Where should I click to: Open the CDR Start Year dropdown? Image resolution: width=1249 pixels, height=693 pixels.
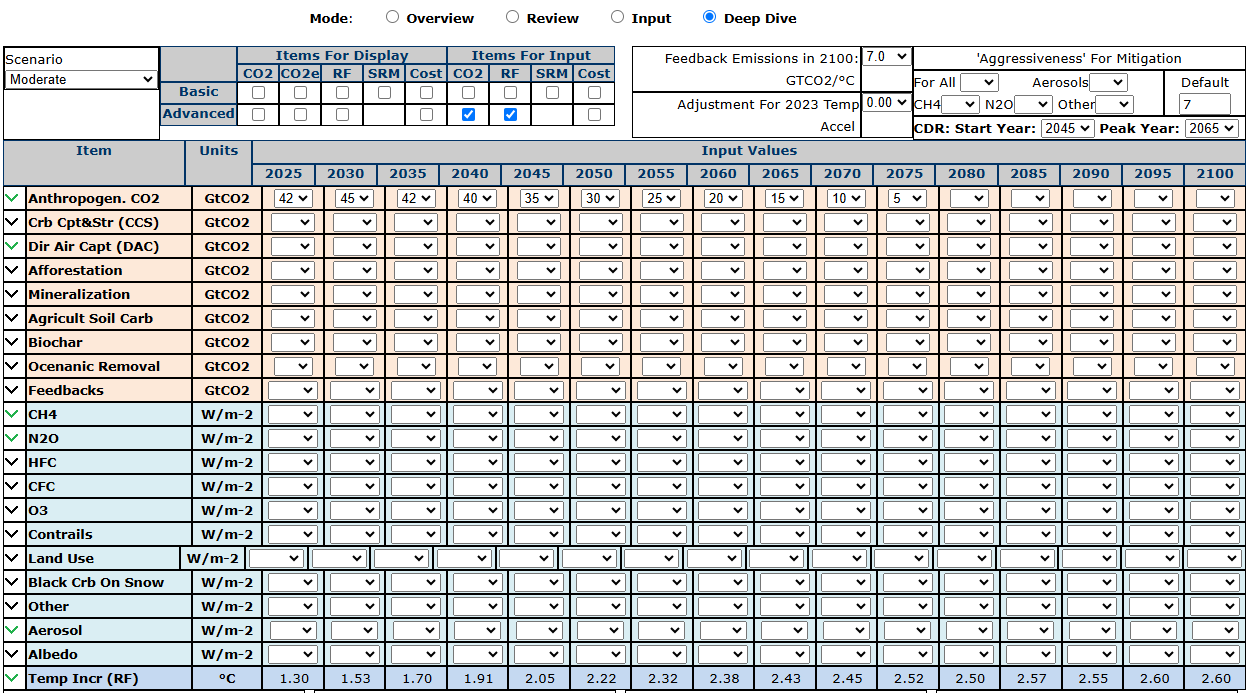(1067, 129)
